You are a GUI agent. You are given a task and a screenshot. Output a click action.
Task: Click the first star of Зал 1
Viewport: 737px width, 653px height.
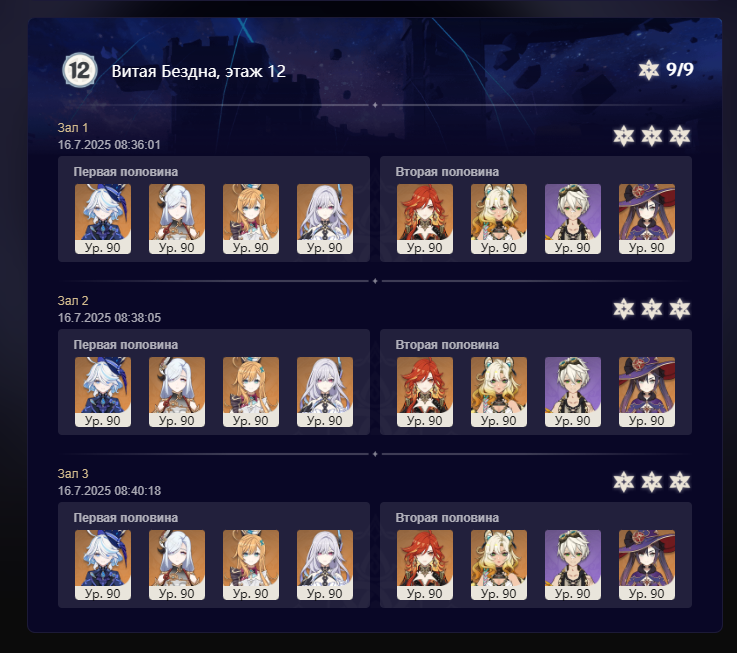(624, 136)
